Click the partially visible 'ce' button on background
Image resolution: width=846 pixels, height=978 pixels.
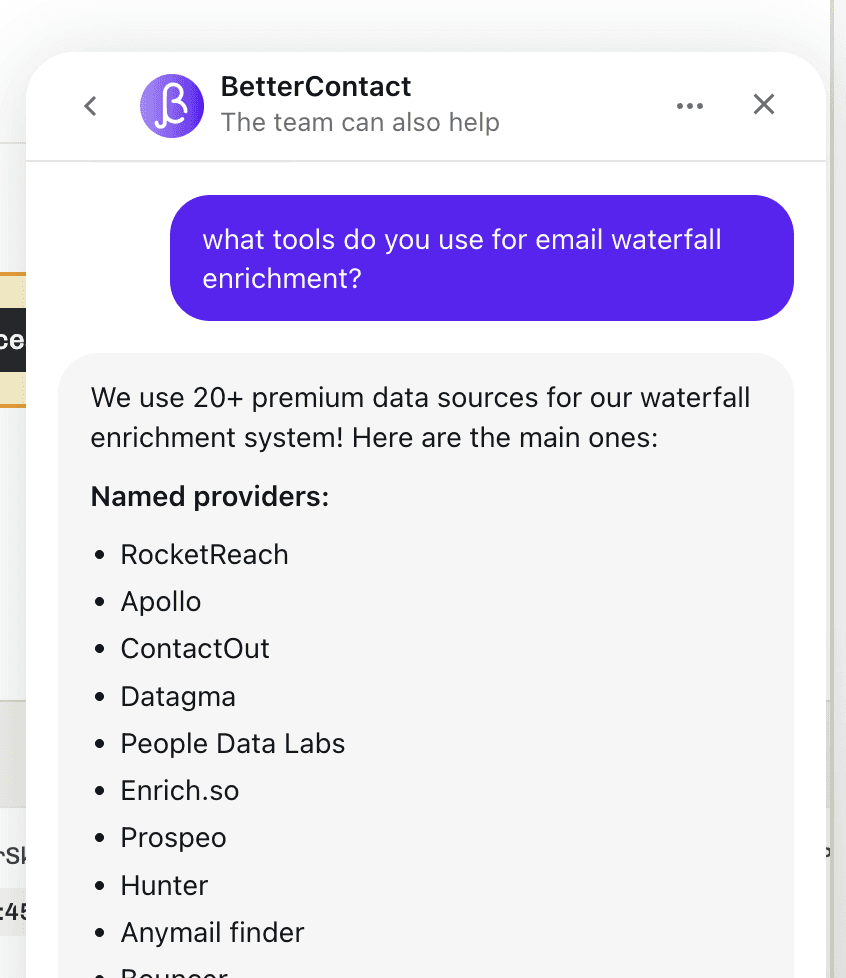pyautogui.click(x=14, y=341)
